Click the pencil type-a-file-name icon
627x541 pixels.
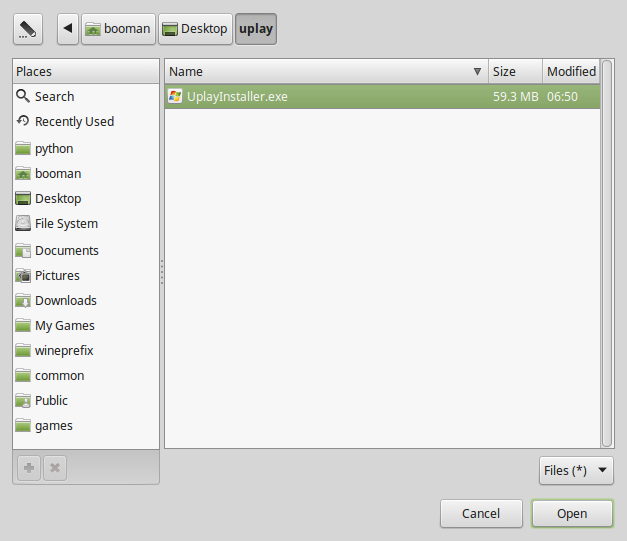(28, 29)
